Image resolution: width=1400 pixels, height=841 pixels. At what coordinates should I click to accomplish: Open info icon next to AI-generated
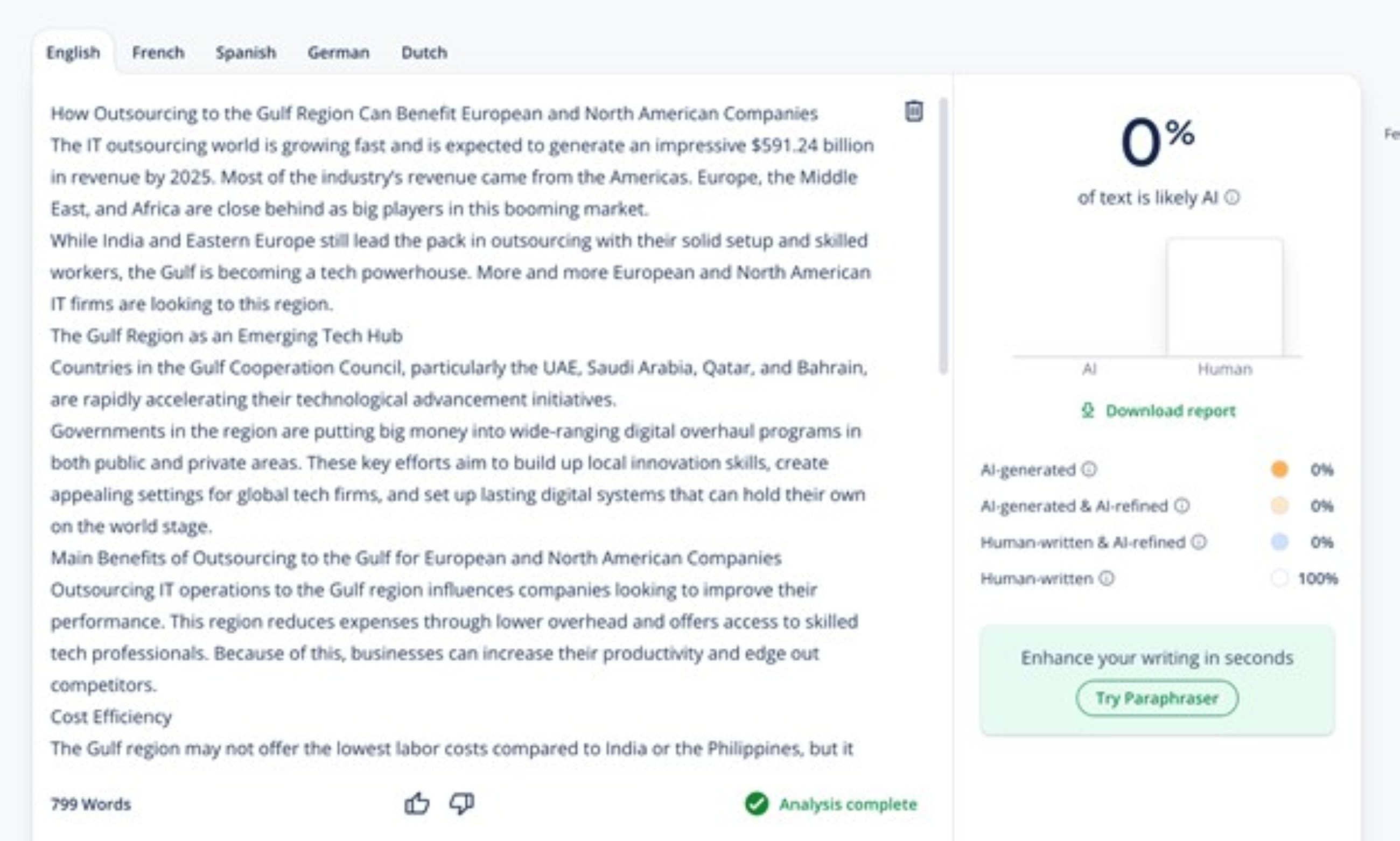coord(1089,469)
